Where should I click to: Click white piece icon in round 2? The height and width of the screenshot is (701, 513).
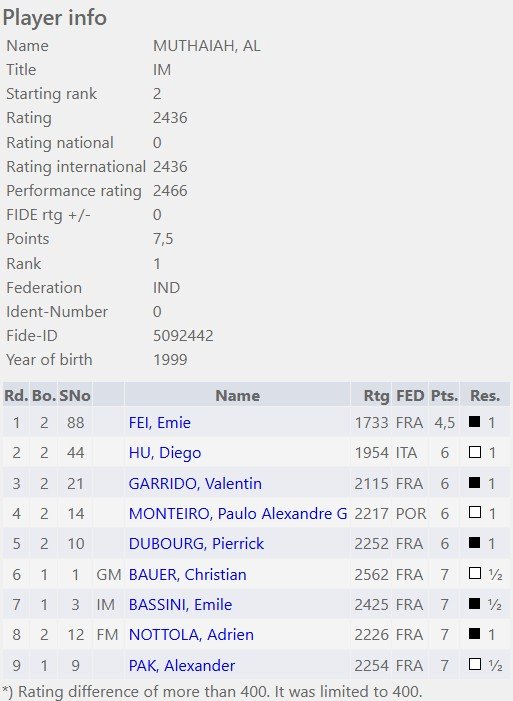[x=475, y=452]
